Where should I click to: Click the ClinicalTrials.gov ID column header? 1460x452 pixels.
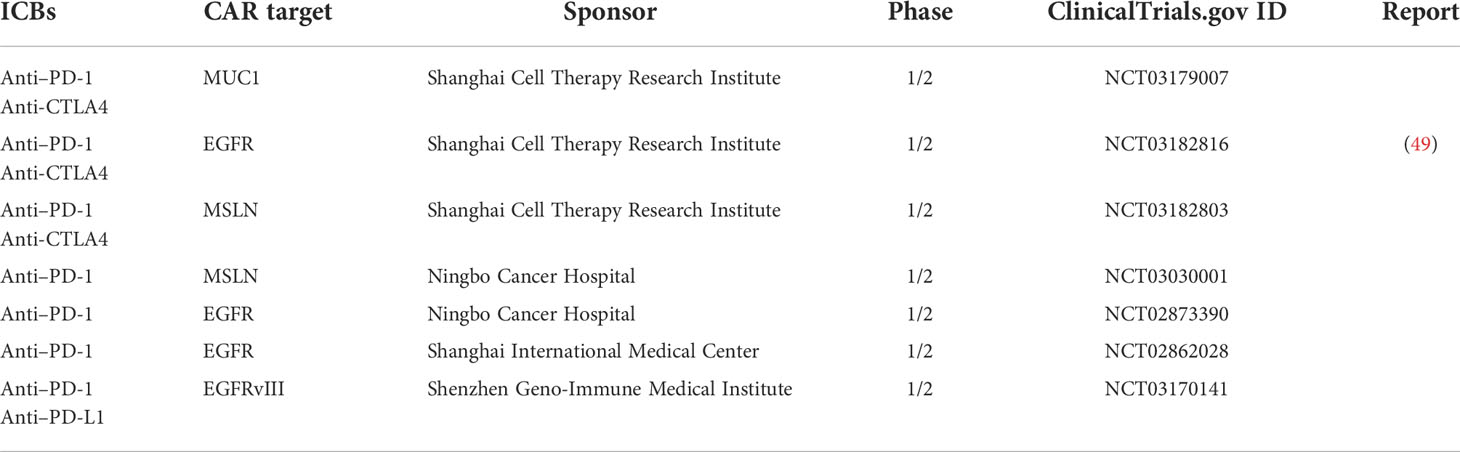pyautogui.click(x=1167, y=13)
